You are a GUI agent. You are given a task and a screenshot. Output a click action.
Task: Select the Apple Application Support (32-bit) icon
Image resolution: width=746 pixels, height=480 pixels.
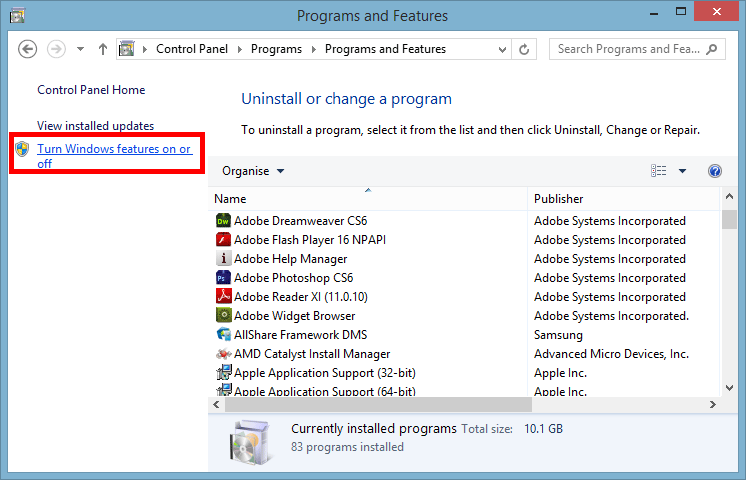(x=223, y=372)
